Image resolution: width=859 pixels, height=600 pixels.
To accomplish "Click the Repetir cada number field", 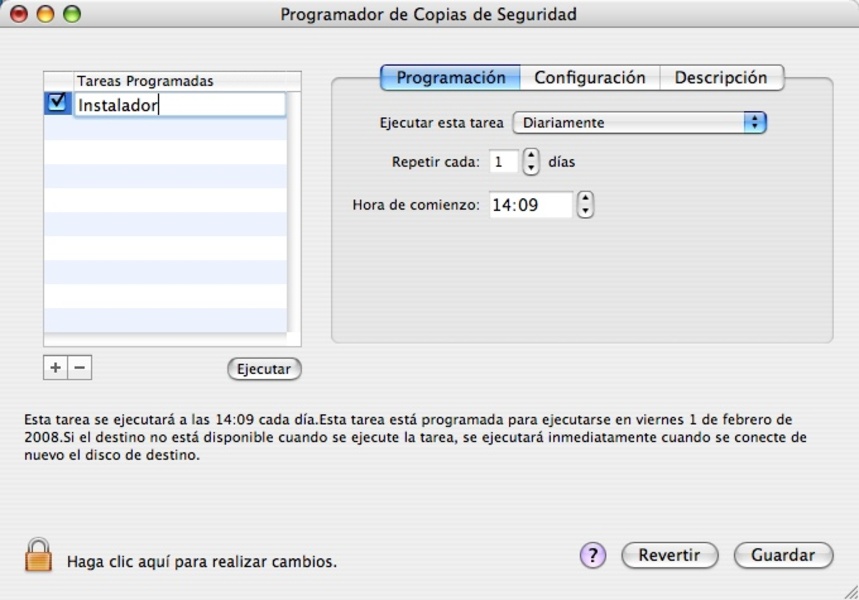I will click(503, 161).
